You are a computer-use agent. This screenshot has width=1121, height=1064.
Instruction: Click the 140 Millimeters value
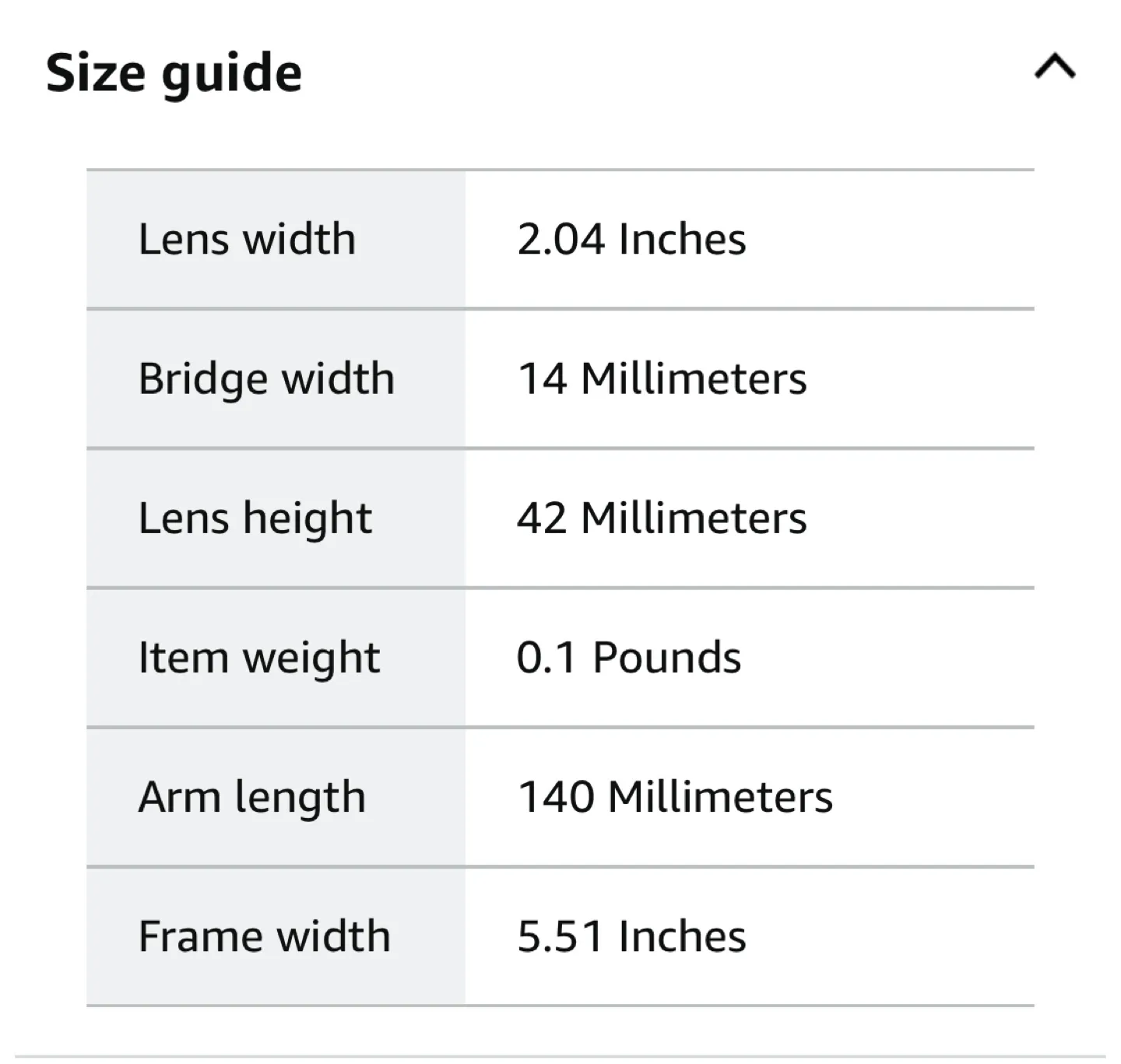676,795
